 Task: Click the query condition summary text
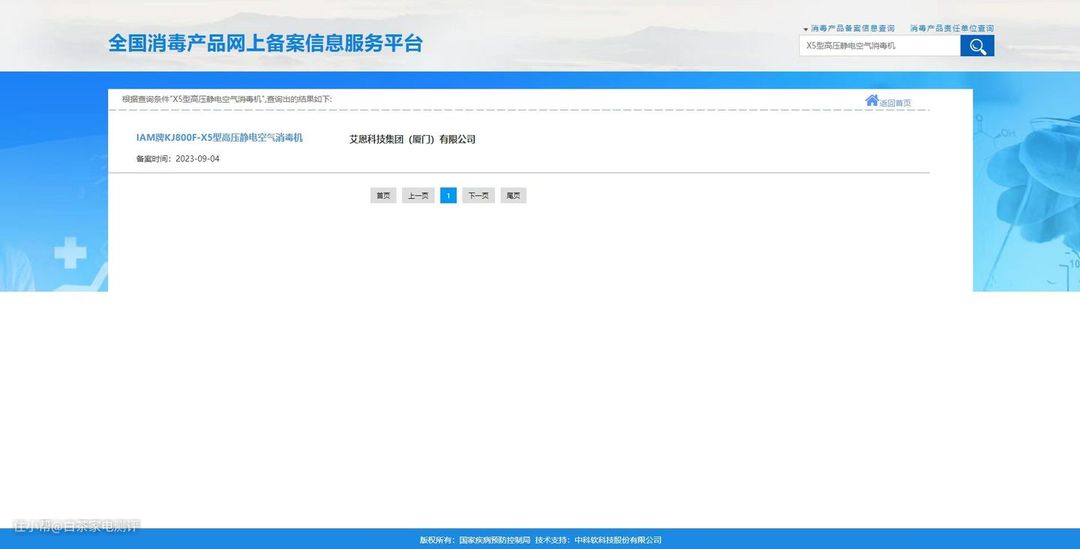227,99
